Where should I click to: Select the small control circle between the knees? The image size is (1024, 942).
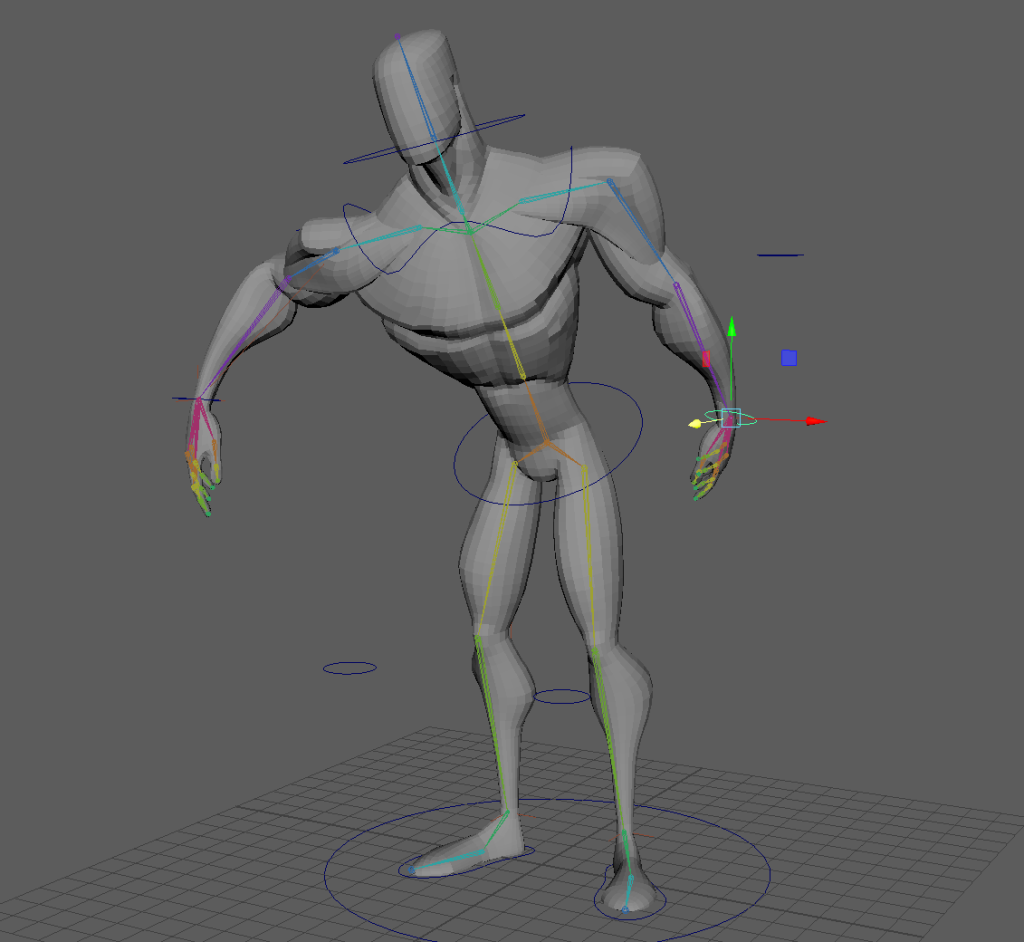tap(562, 696)
